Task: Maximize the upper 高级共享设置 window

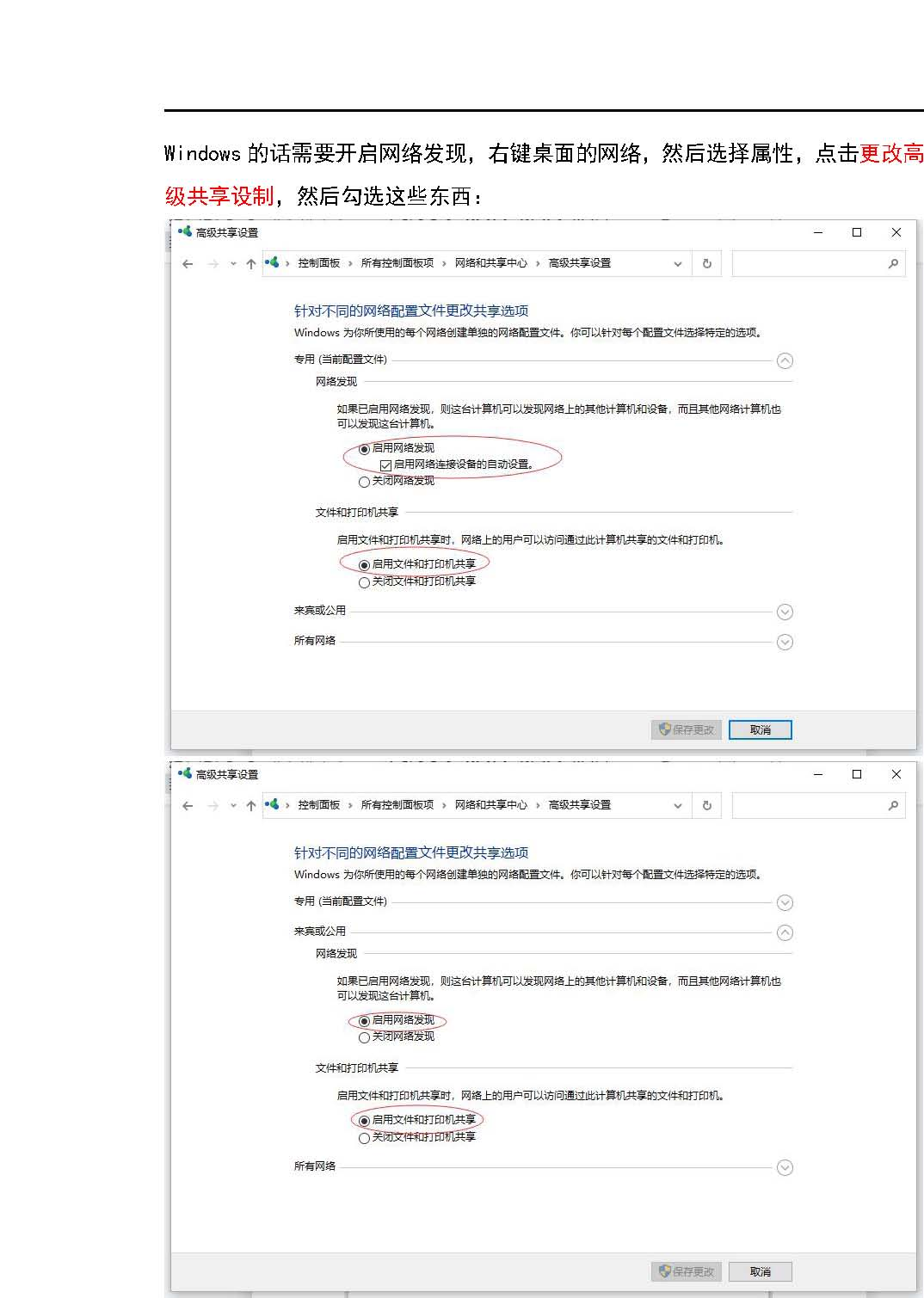Action: point(857,232)
